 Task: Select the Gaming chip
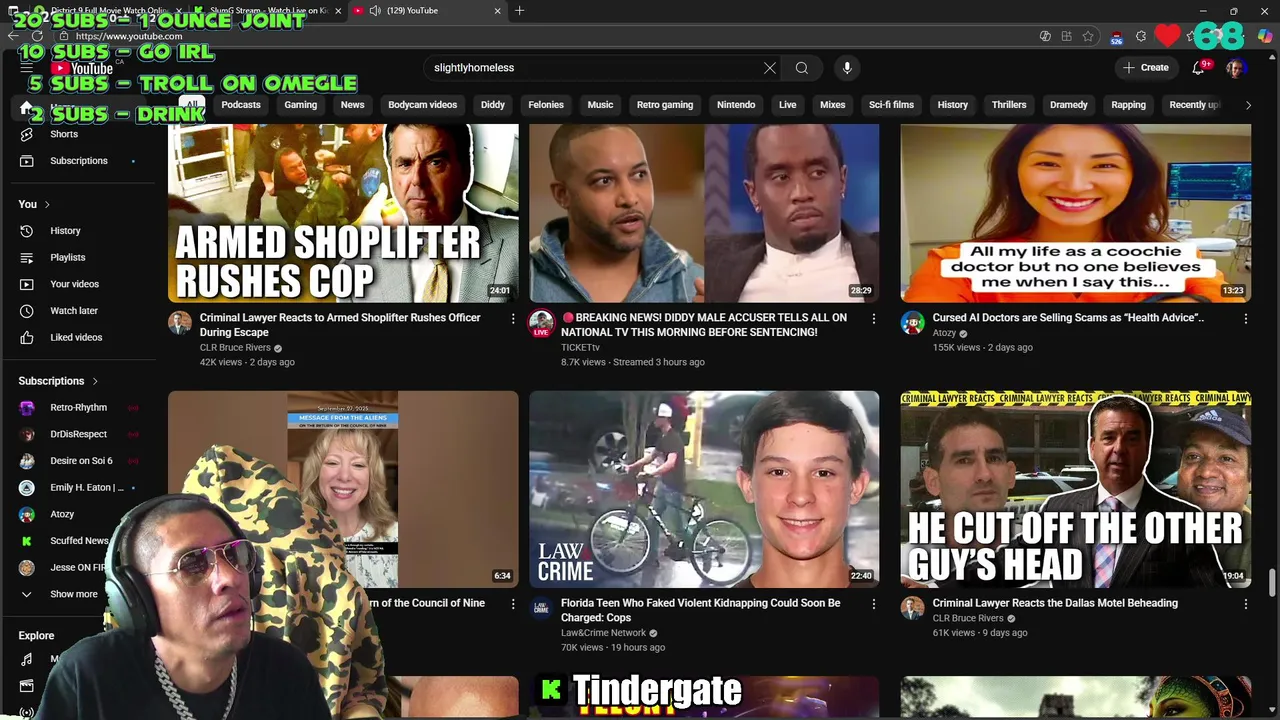point(300,105)
